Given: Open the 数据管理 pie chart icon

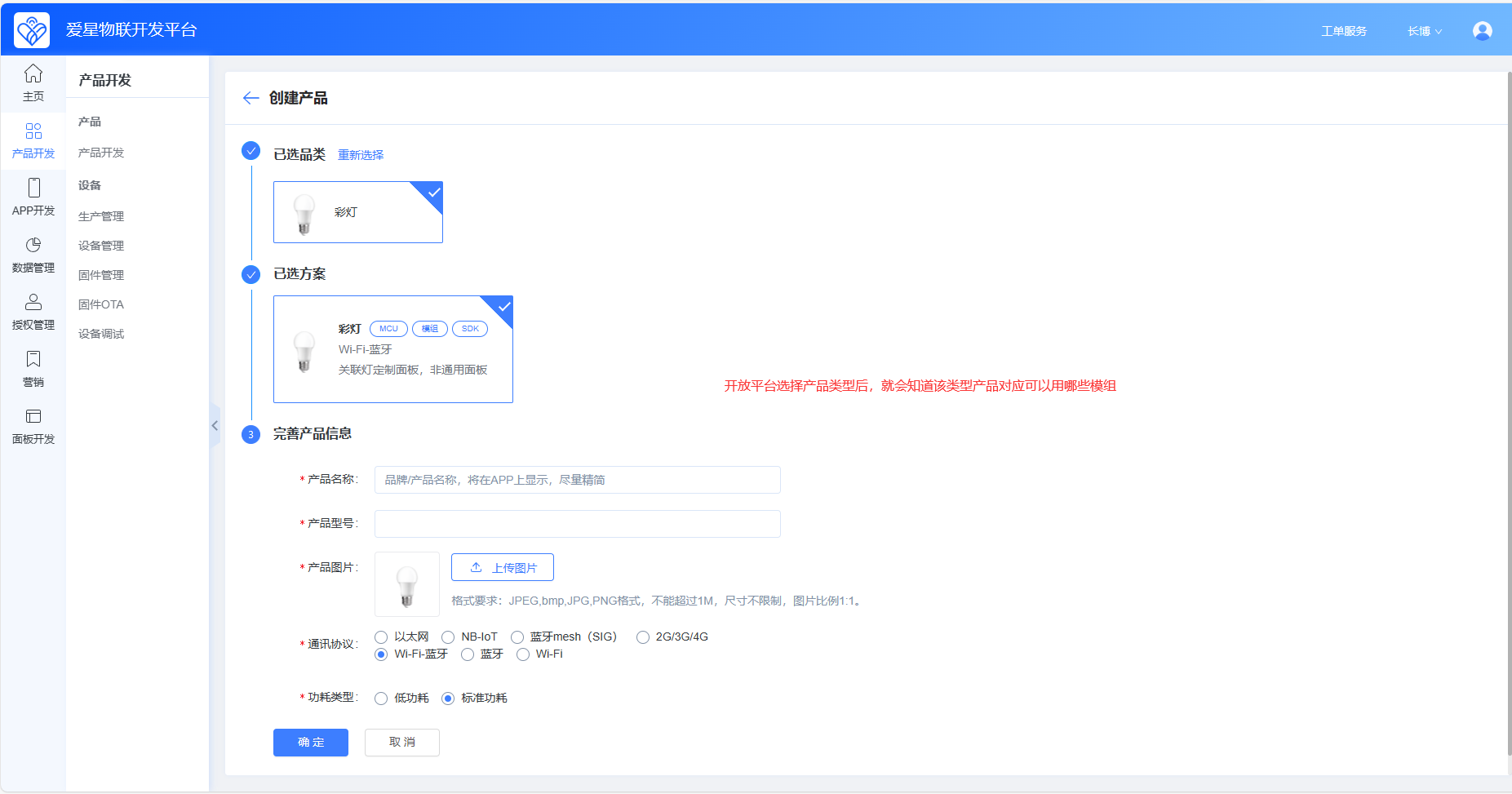Looking at the screenshot, I should pos(33,245).
